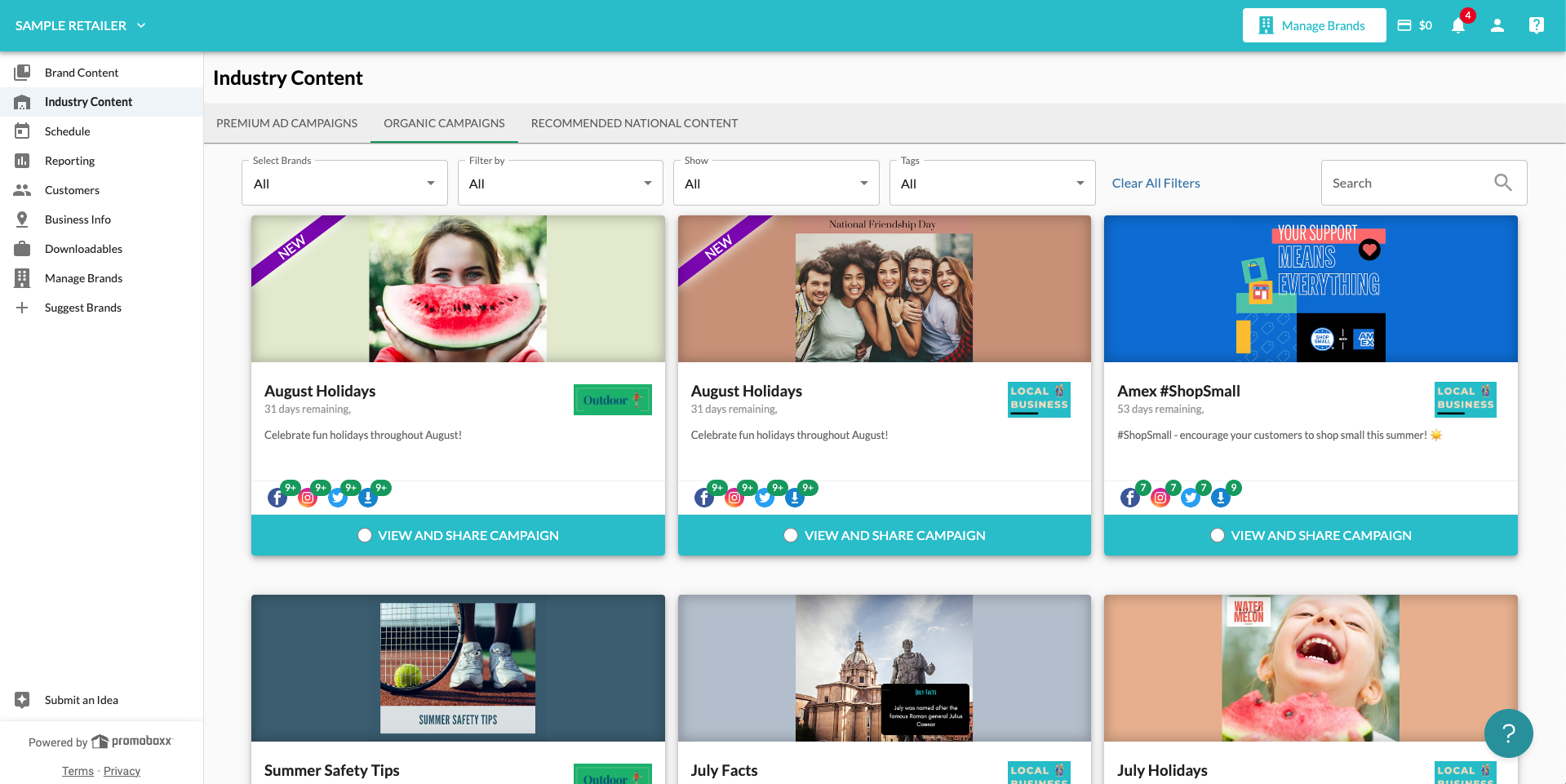
Task: Select radio on Outdoor August Holidays campaign button
Action: (365, 535)
